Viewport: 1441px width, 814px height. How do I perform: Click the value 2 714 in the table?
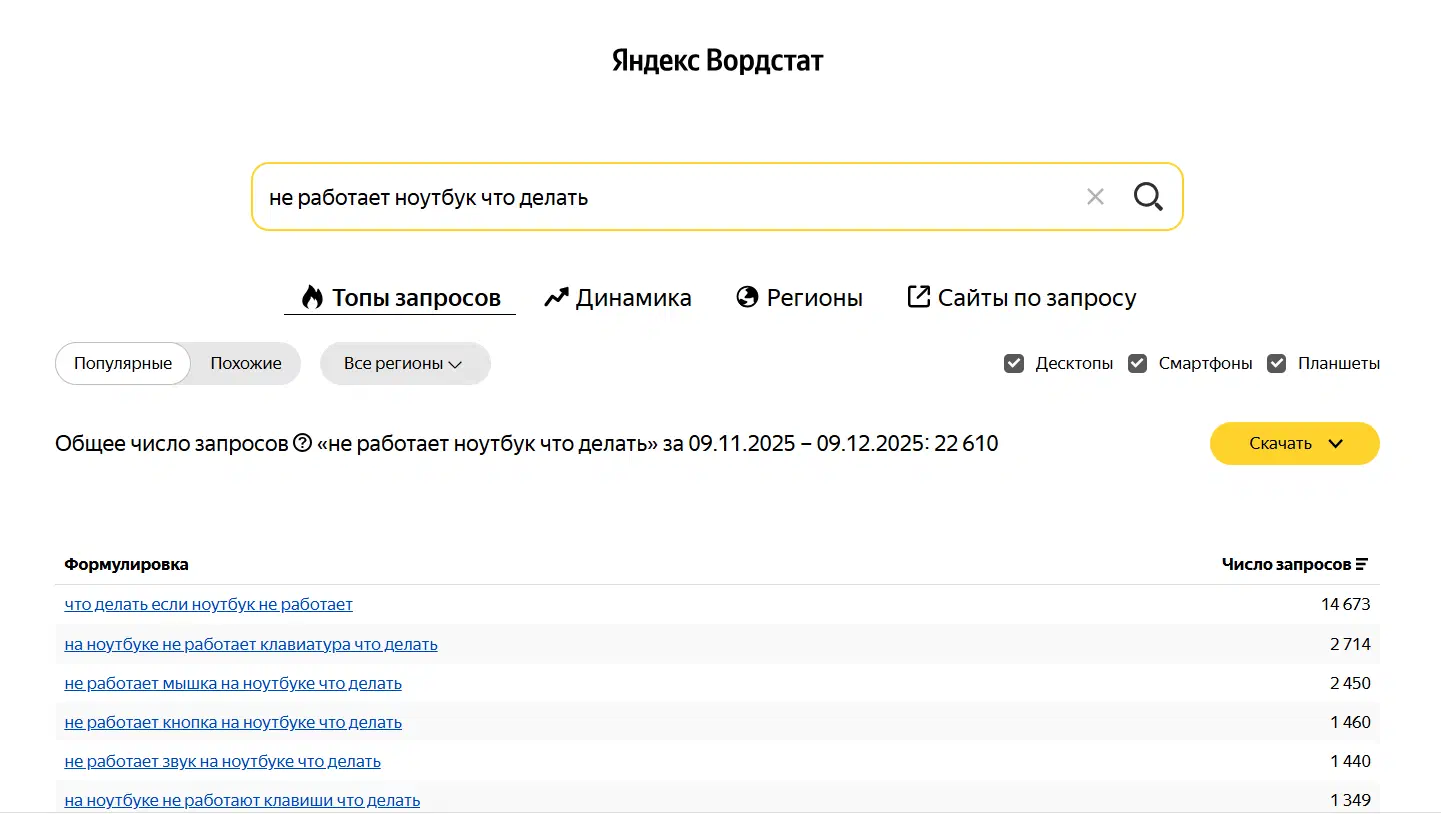pyautogui.click(x=1350, y=644)
